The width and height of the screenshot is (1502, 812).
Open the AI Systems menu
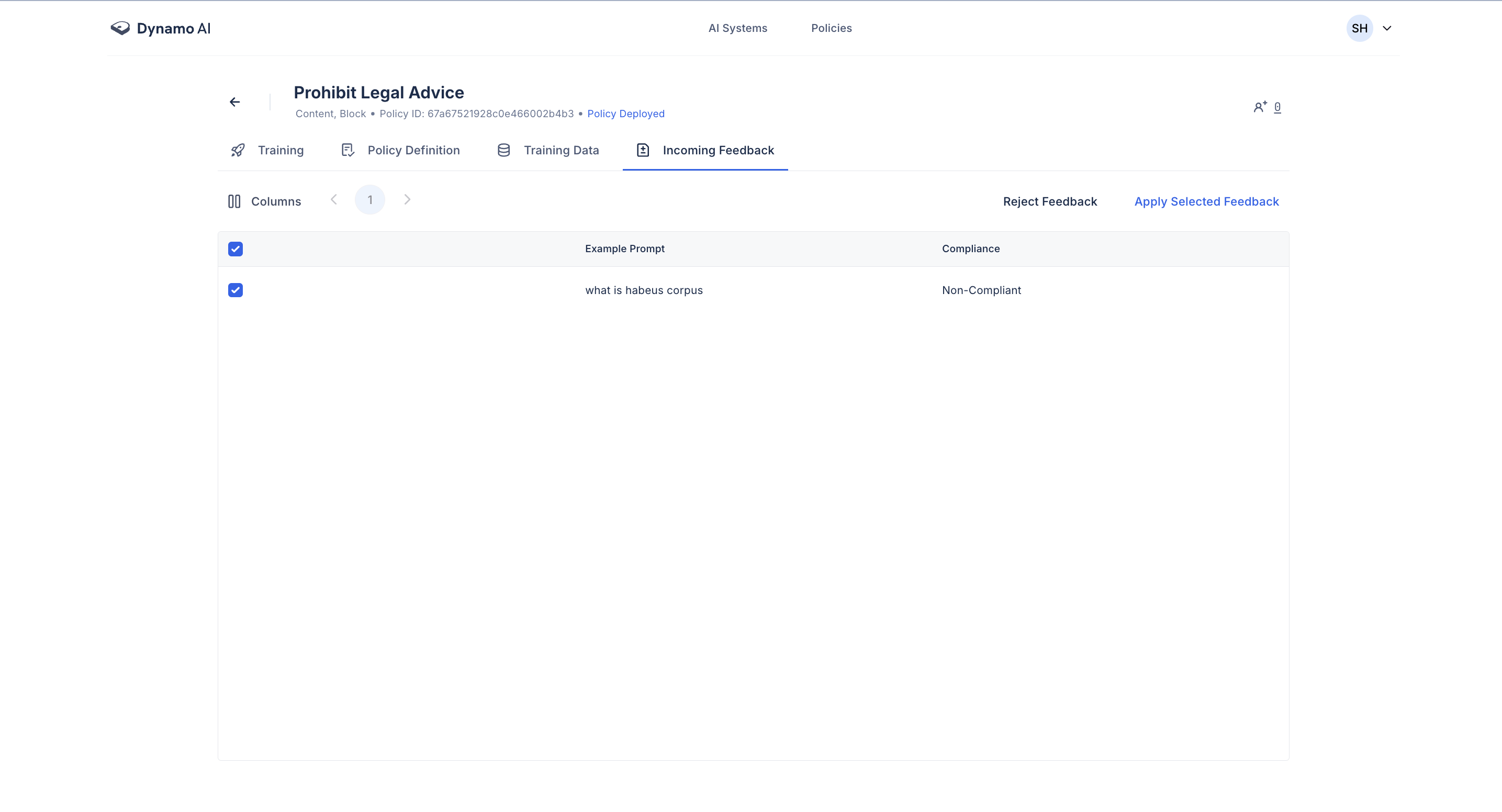pos(737,28)
